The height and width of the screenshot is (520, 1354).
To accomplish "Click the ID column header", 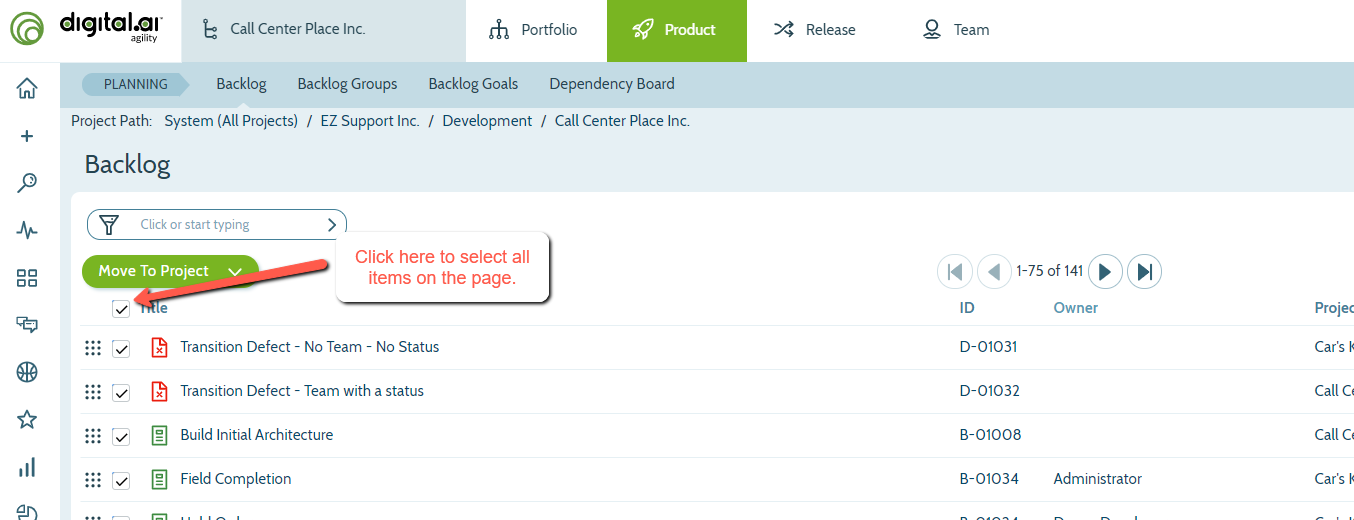I will point(967,308).
